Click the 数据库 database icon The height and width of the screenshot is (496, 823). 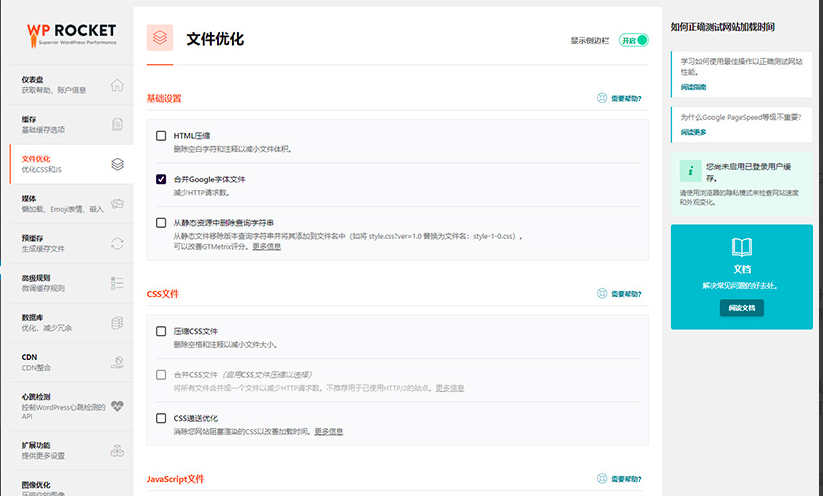click(x=117, y=323)
